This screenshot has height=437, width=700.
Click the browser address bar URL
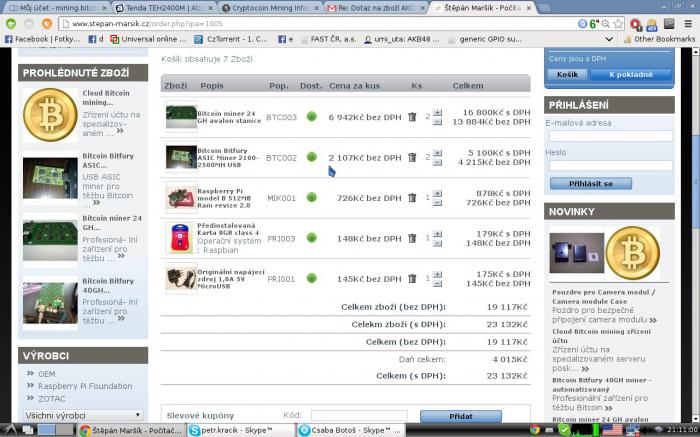pyautogui.click(x=147, y=24)
